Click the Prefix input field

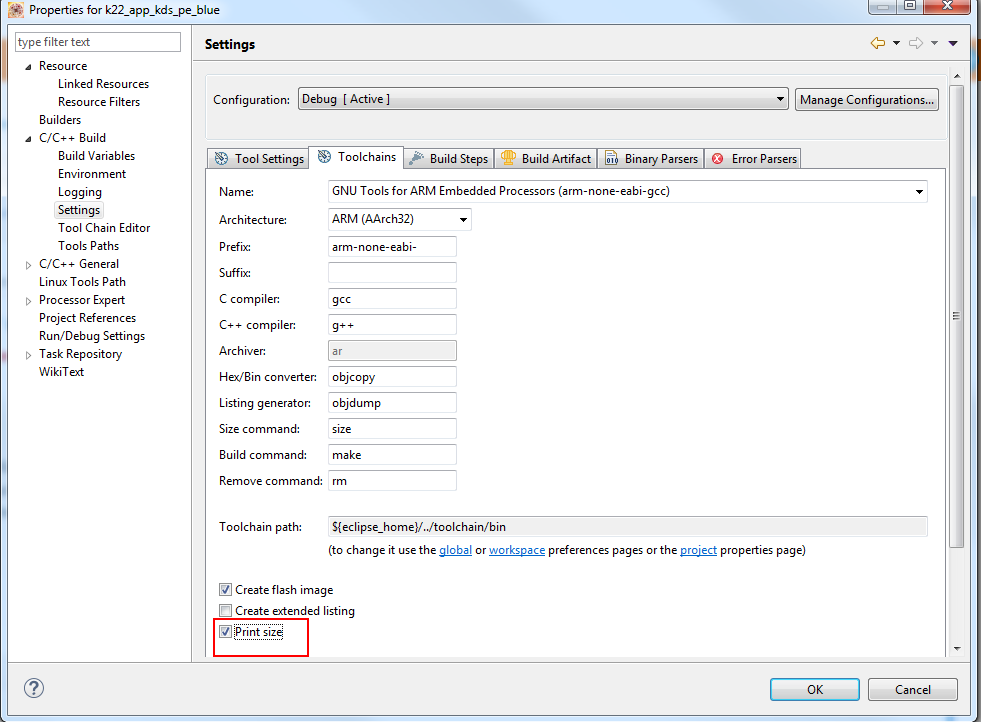[x=392, y=247]
